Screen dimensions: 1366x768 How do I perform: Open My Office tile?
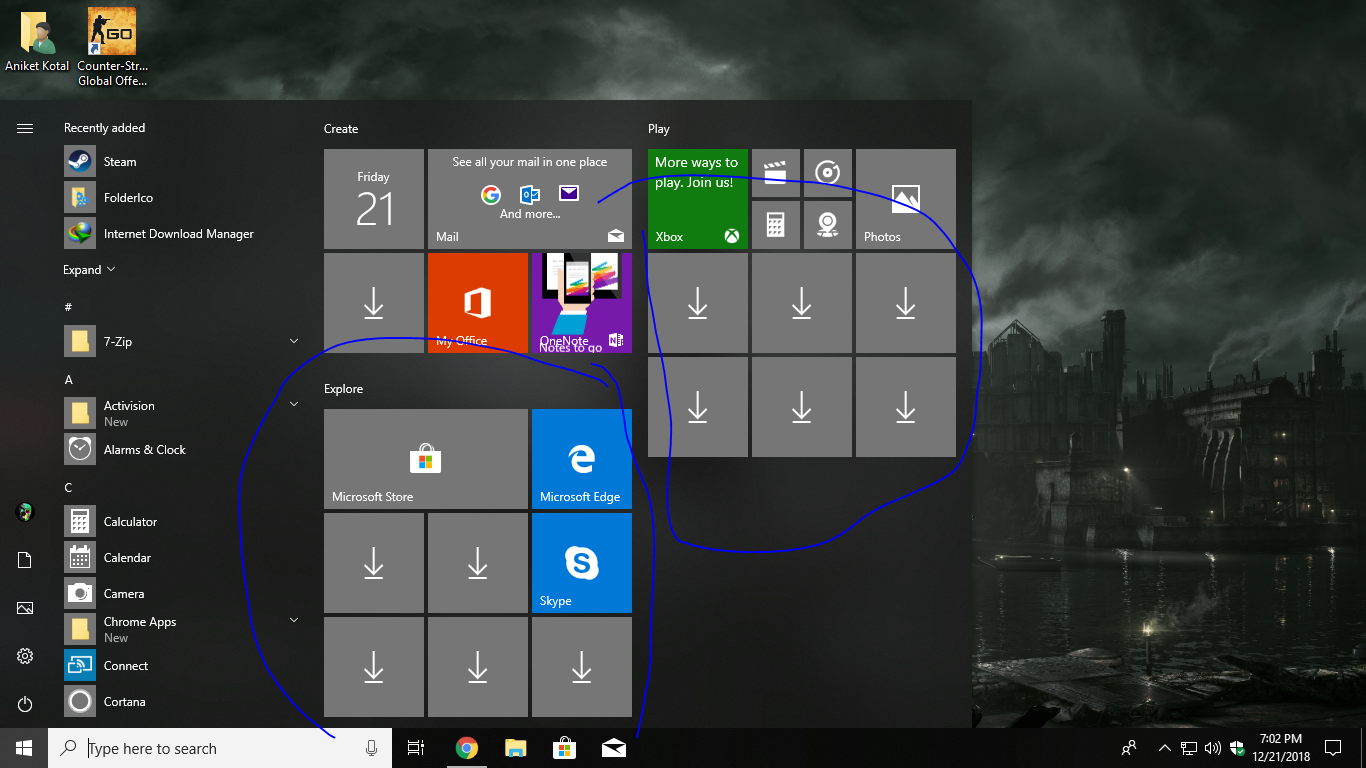pos(478,303)
